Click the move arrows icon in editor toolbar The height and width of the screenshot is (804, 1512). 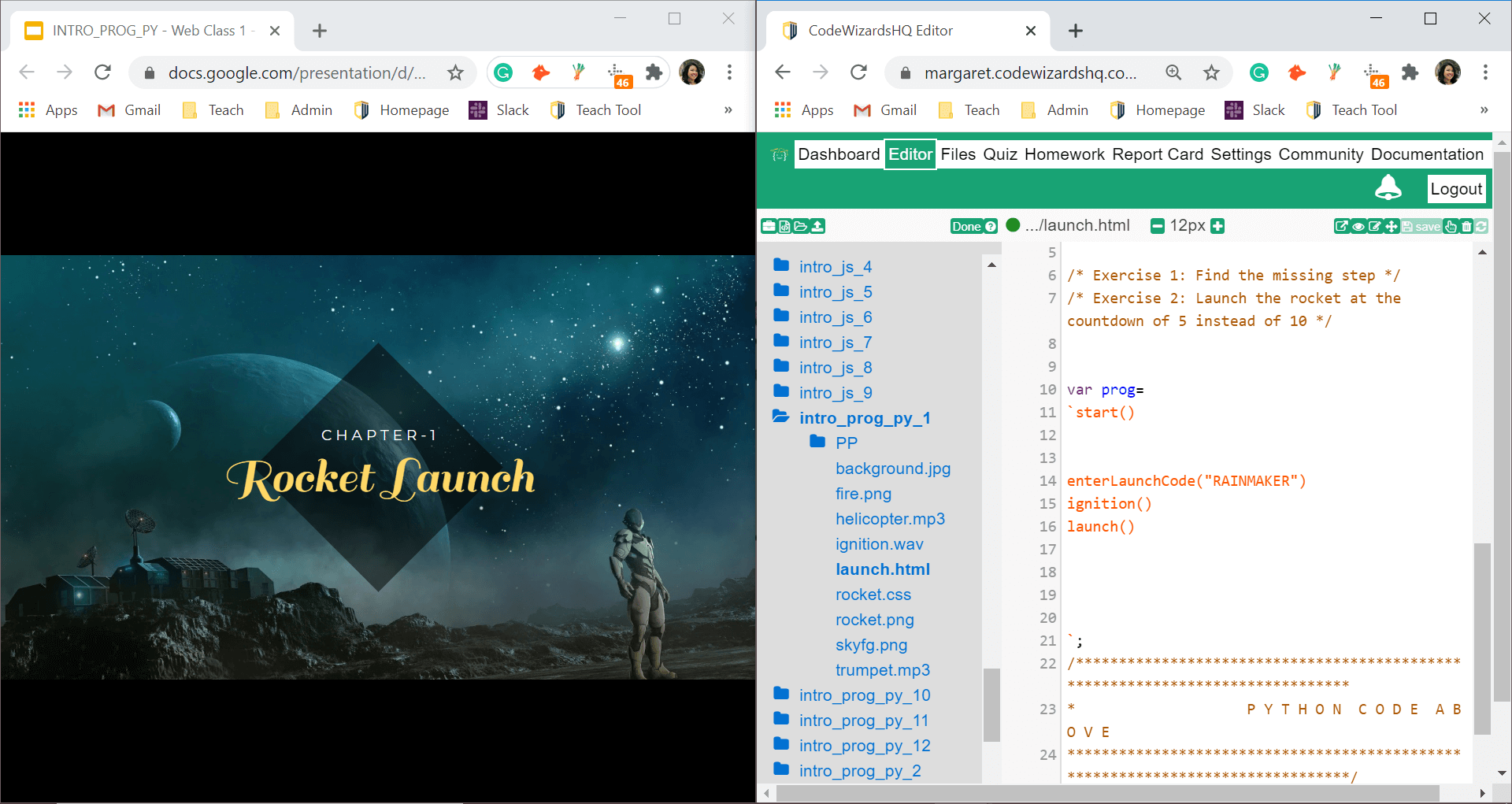click(1392, 227)
